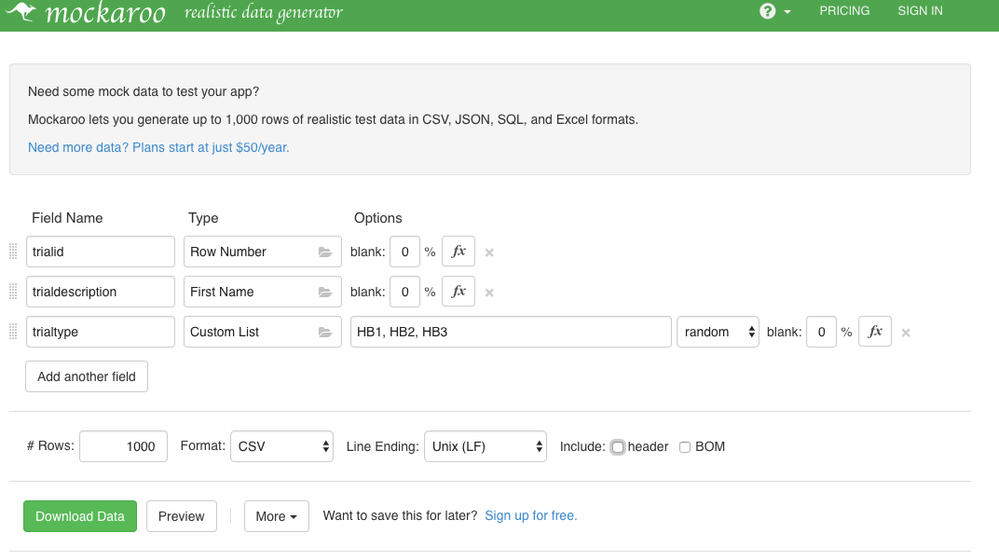999x559 pixels.
Task: Open the help question mark menu
Action: (768, 11)
